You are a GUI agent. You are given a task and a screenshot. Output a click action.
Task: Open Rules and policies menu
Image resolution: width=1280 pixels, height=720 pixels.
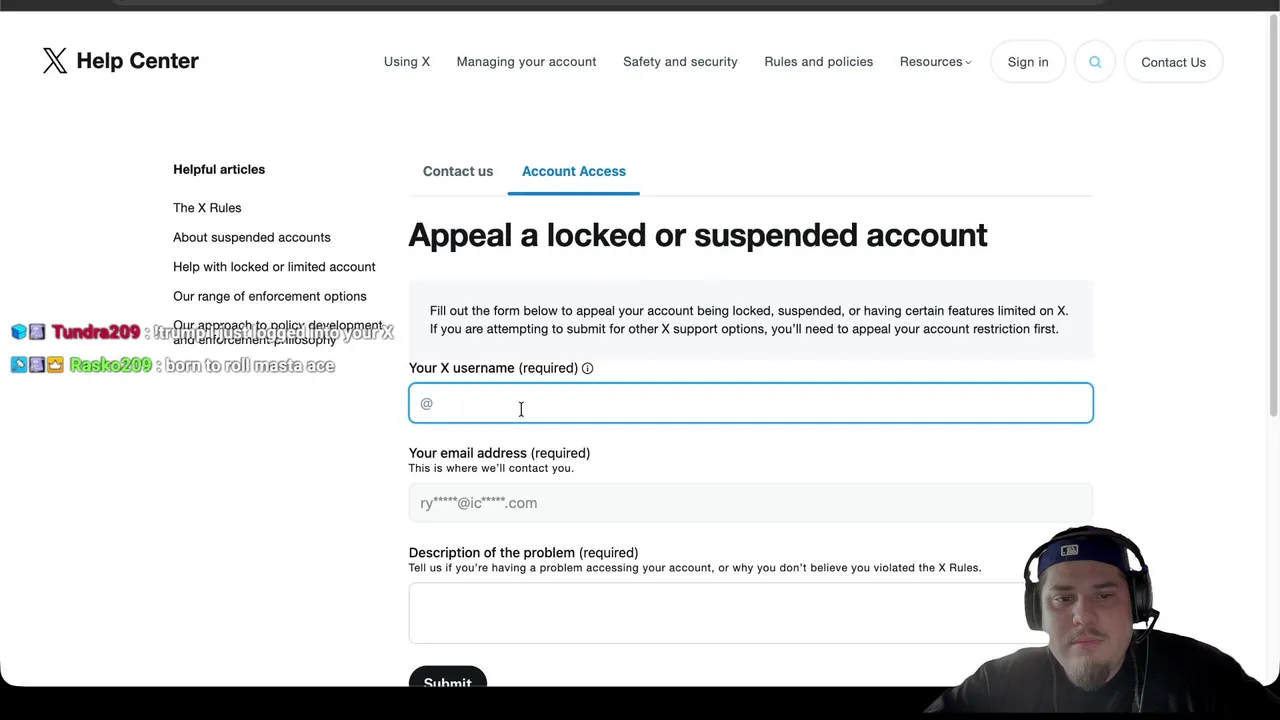point(818,62)
